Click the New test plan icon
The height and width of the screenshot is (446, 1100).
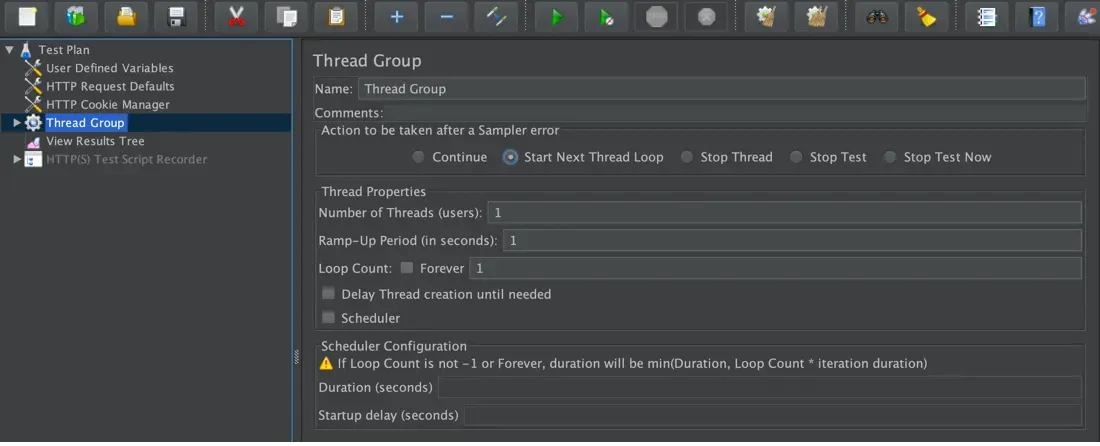coord(27,17)
